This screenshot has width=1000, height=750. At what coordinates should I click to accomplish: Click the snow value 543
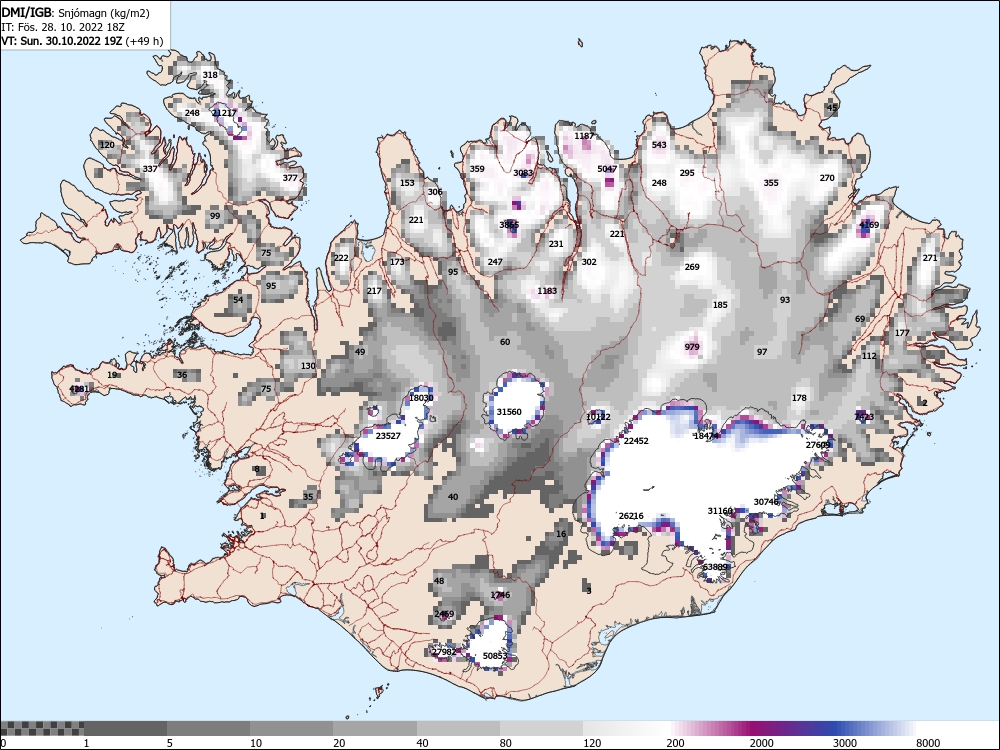tap(659, 145)
